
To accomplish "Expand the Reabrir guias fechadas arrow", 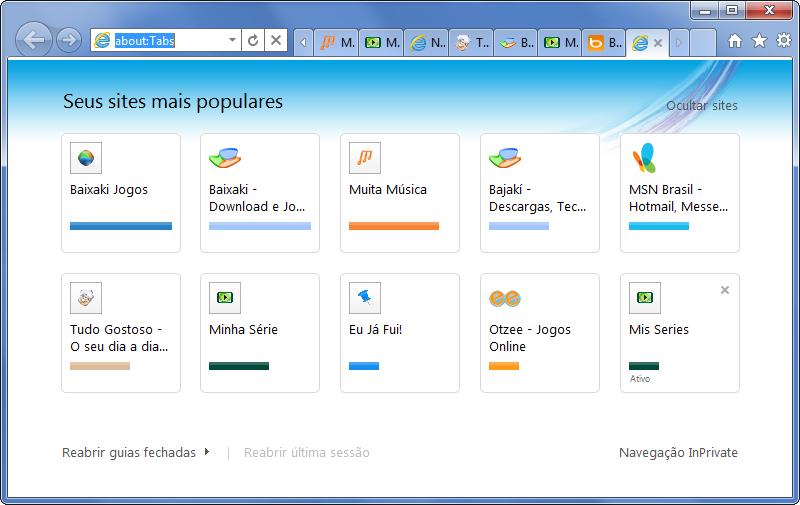I will coord(207,451).
